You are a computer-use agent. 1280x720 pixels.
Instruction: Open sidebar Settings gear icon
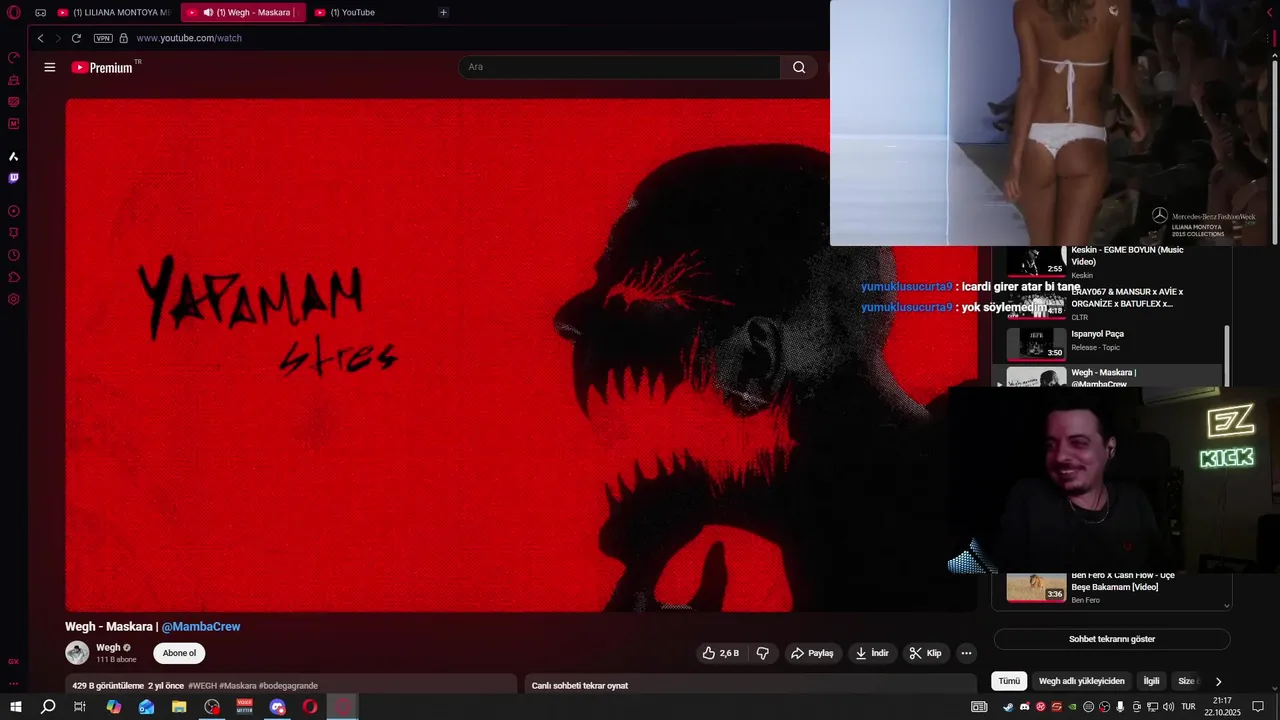pyautogui.click(x=14, y=299)
